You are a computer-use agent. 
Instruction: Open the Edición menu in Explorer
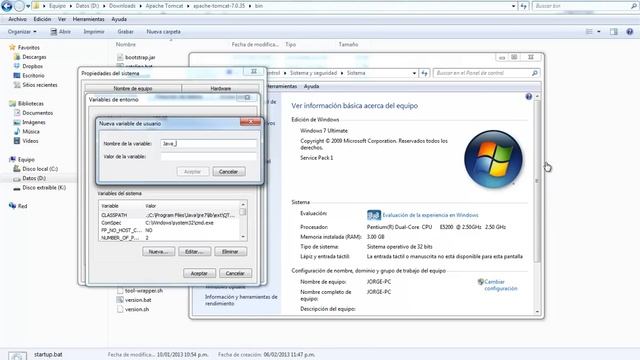[x=42, y=19]
